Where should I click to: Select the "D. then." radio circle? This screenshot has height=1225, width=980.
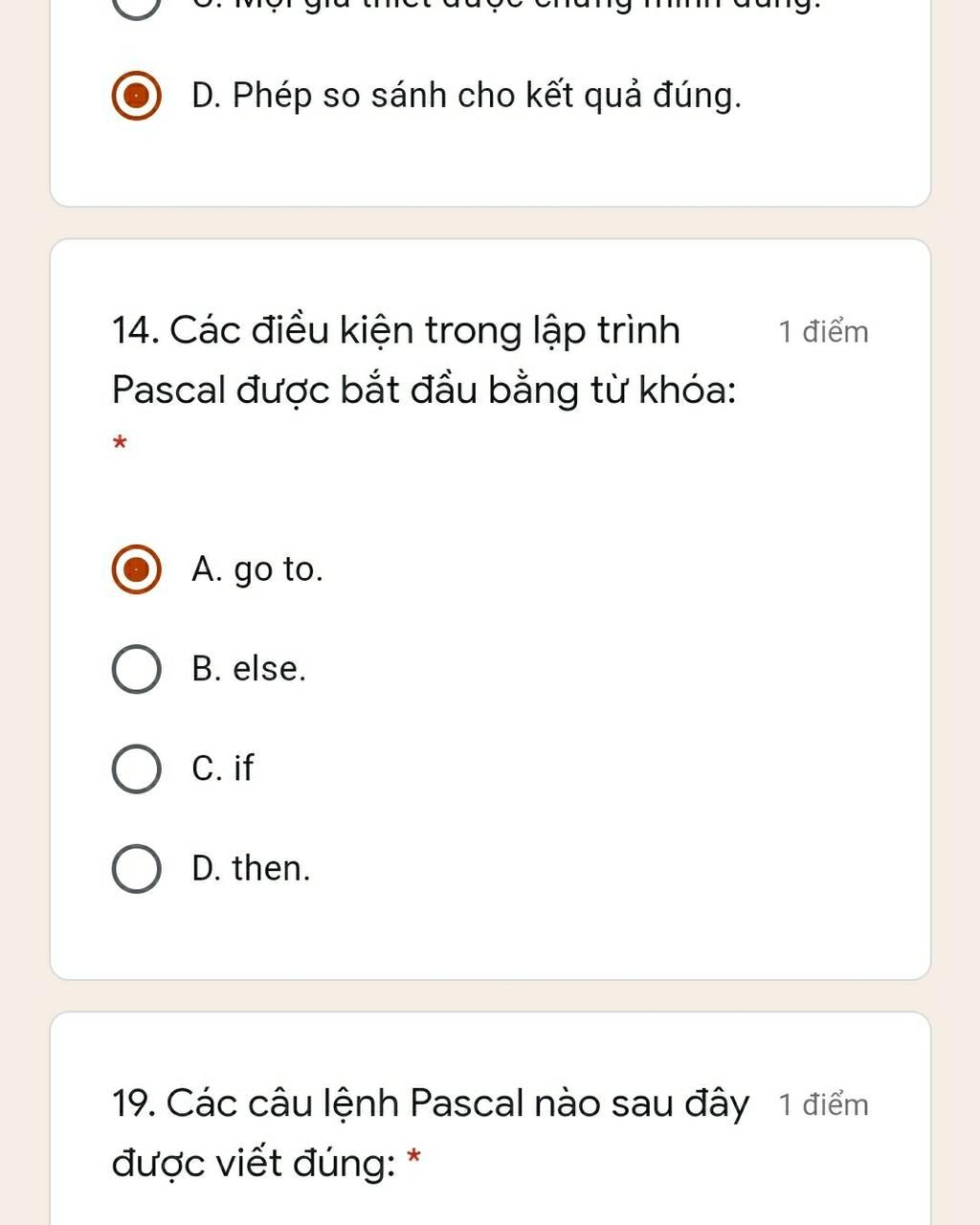(x=136, y=869)
